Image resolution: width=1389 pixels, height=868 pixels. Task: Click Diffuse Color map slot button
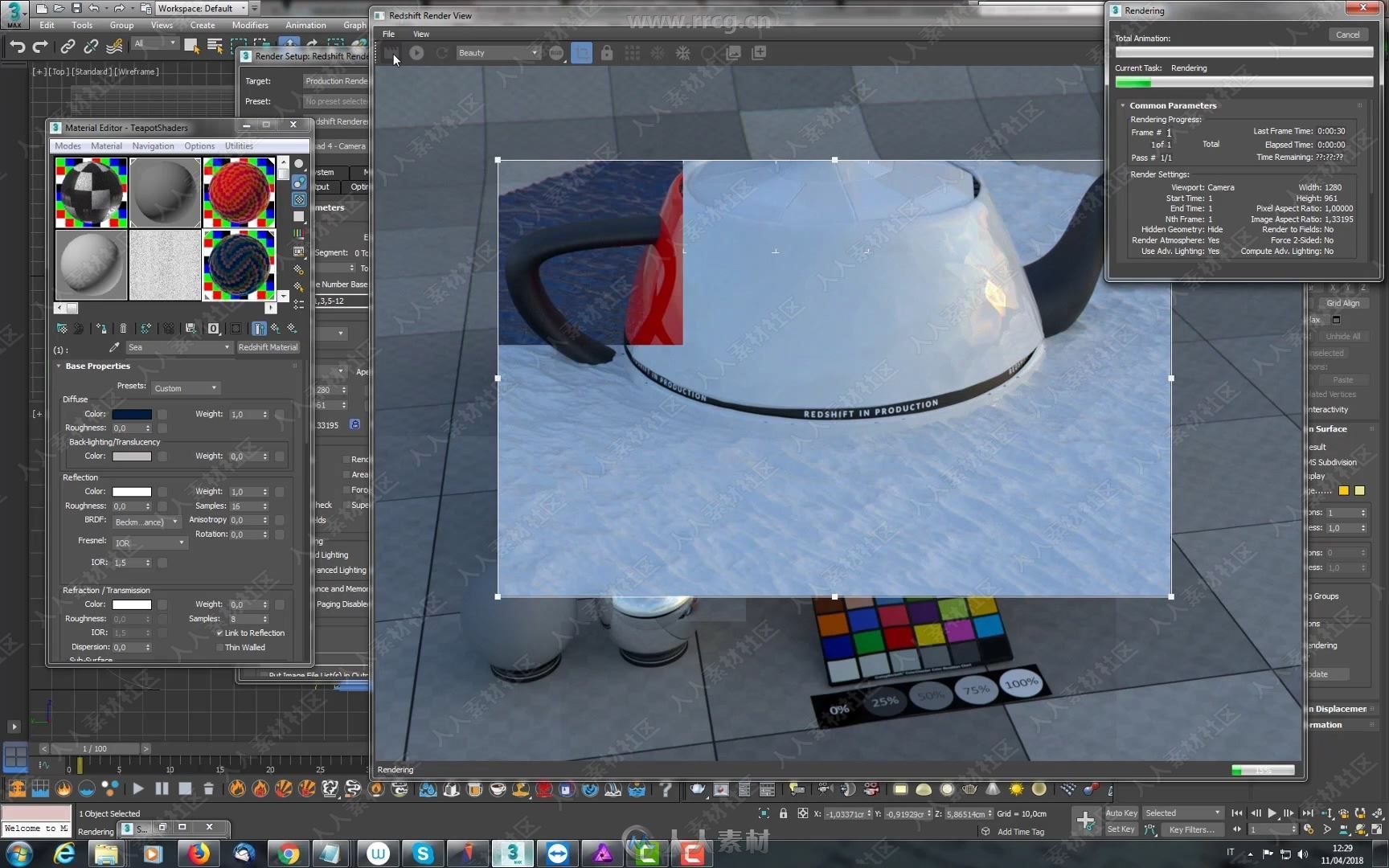tap(162, 415)
